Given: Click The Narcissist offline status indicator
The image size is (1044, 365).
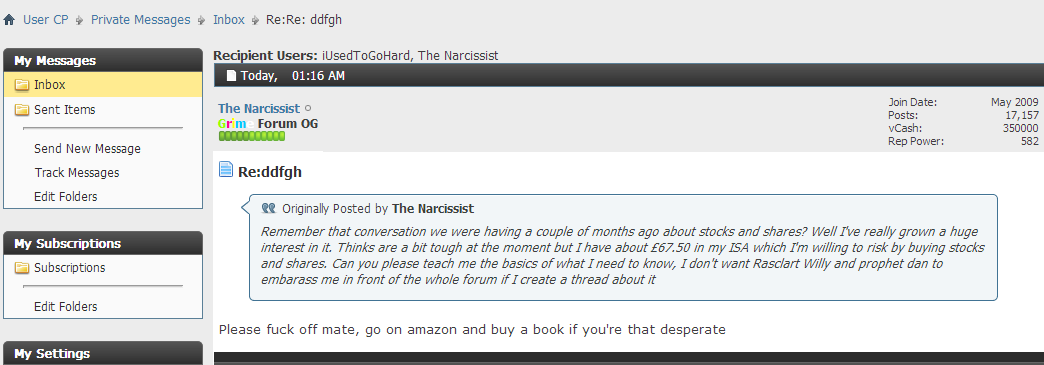Looking at the screenshot, I should pos(308,108).
